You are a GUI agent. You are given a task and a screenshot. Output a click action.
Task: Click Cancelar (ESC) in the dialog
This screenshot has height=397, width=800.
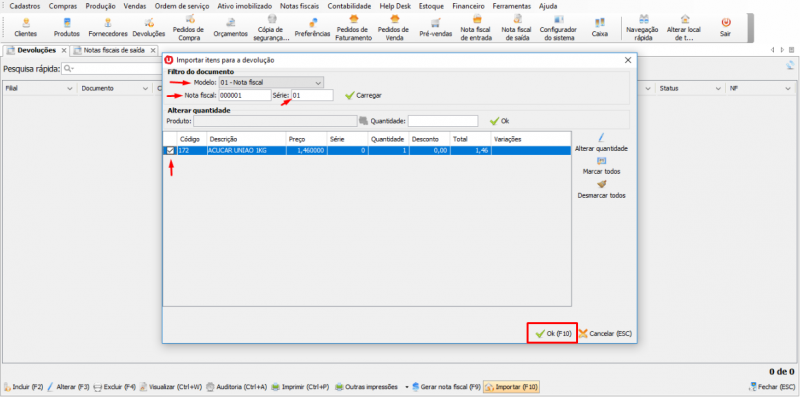[606, 333]
